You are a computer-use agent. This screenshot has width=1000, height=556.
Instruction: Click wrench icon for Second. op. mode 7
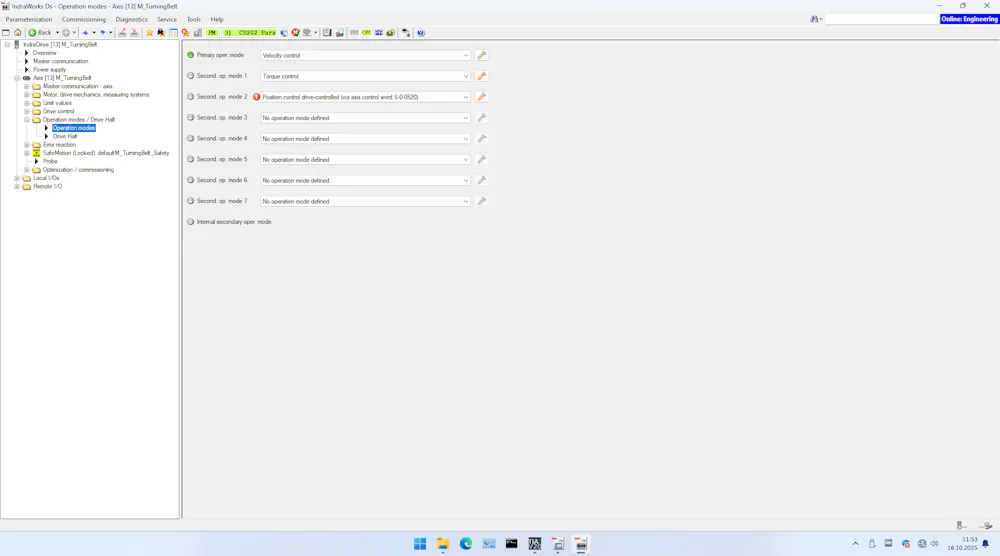482,201
